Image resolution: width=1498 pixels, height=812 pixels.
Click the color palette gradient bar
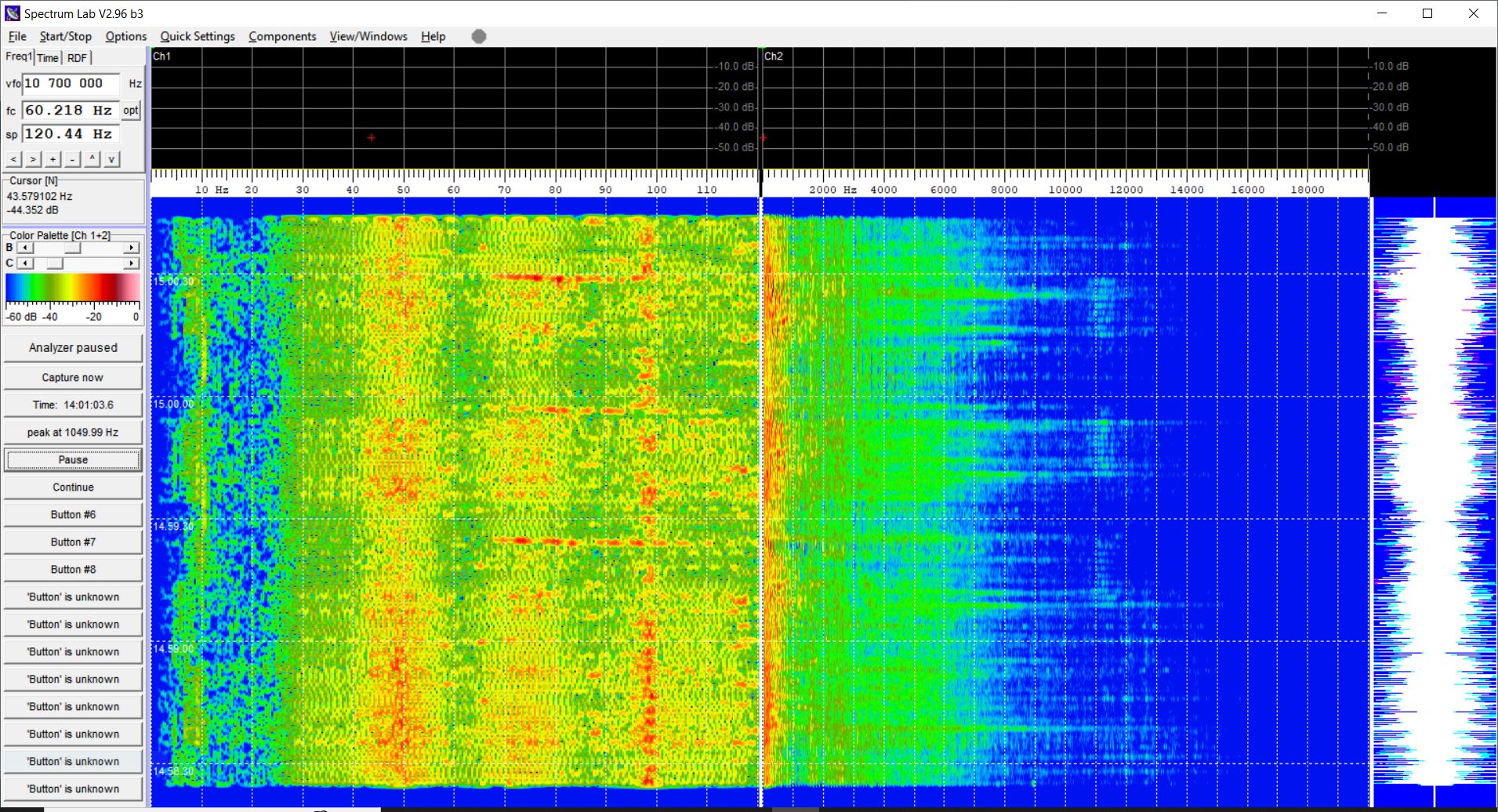[x=73, y=288]
